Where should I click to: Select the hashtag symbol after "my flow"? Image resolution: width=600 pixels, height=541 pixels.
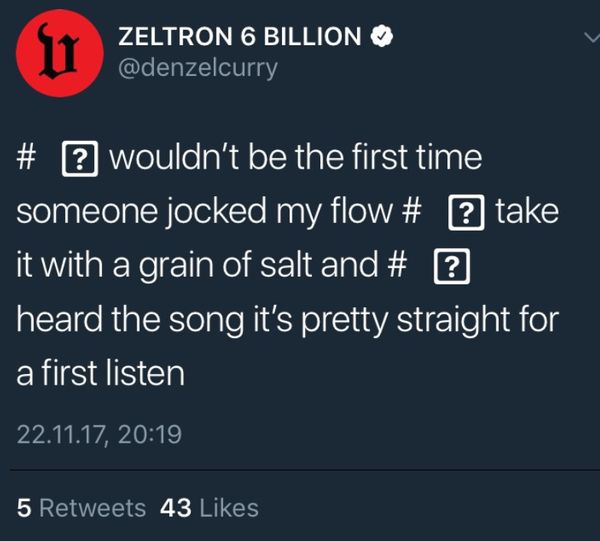pos(412,212)
